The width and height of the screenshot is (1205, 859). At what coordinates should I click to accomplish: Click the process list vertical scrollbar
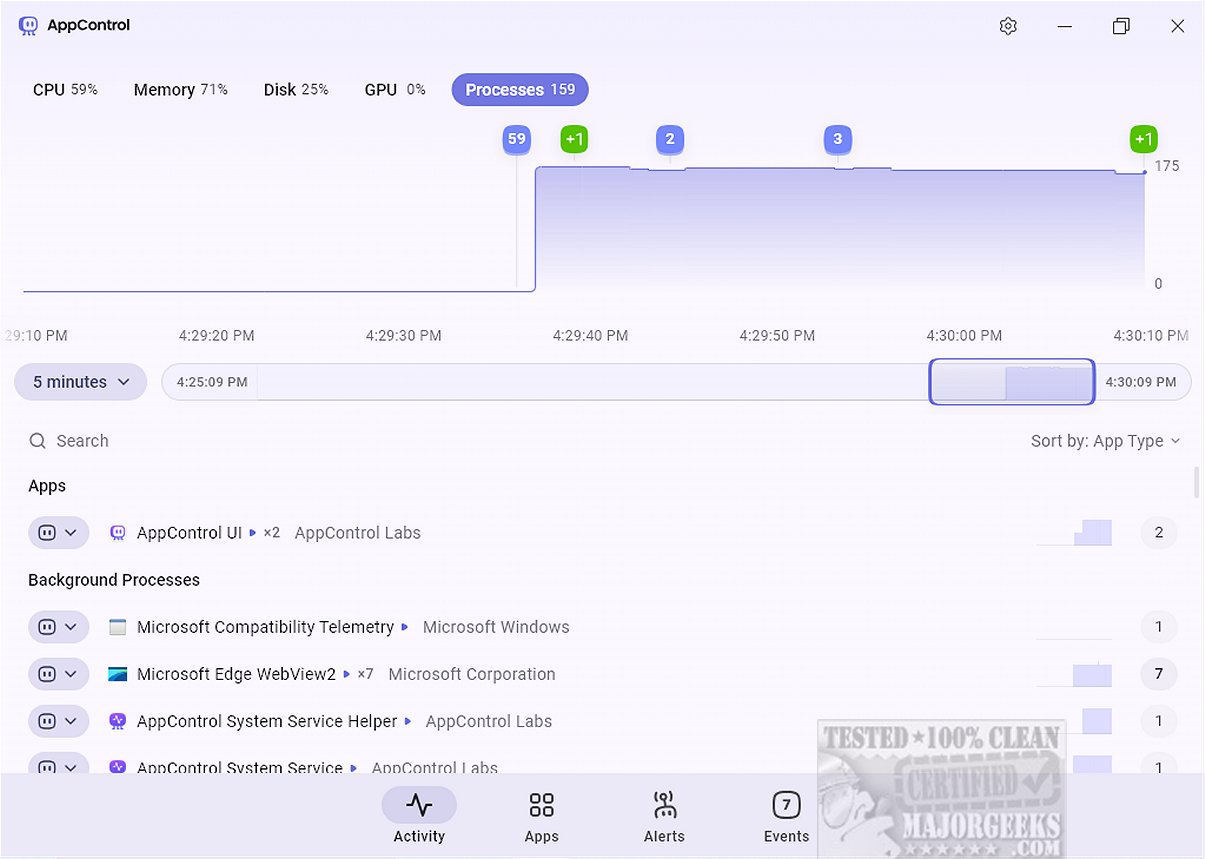1196,481
